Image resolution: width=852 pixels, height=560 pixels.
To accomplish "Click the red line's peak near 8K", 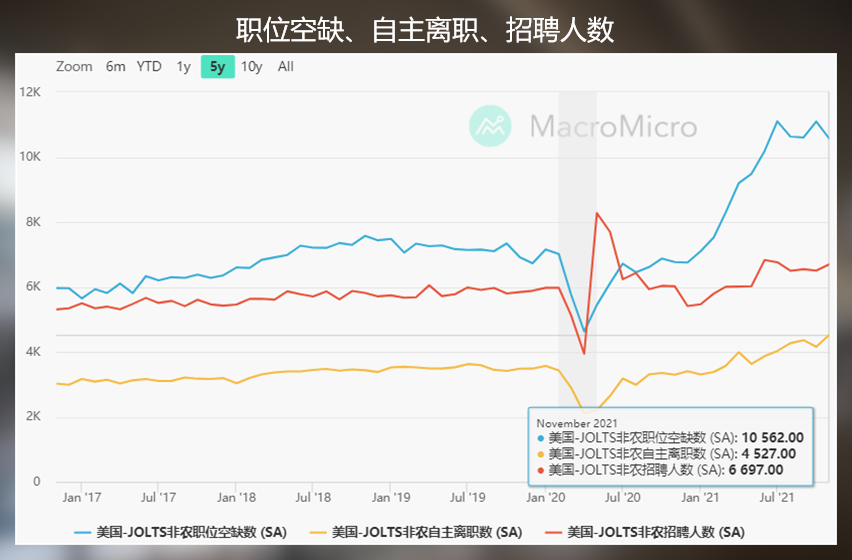I will [597, 213].
